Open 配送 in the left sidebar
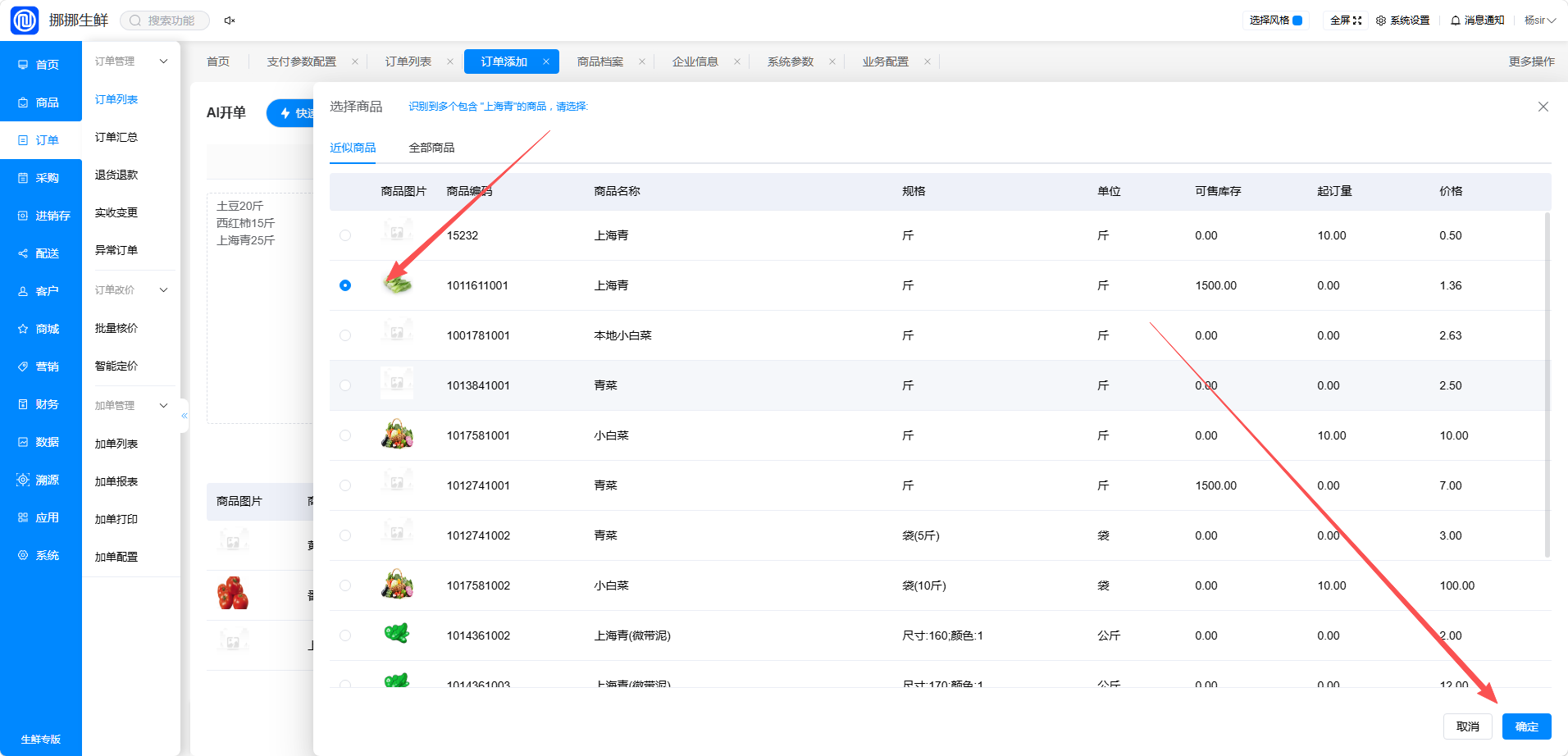Image resolution: width=1568 pixels, height=756 pixels. [x=41, y=253]
